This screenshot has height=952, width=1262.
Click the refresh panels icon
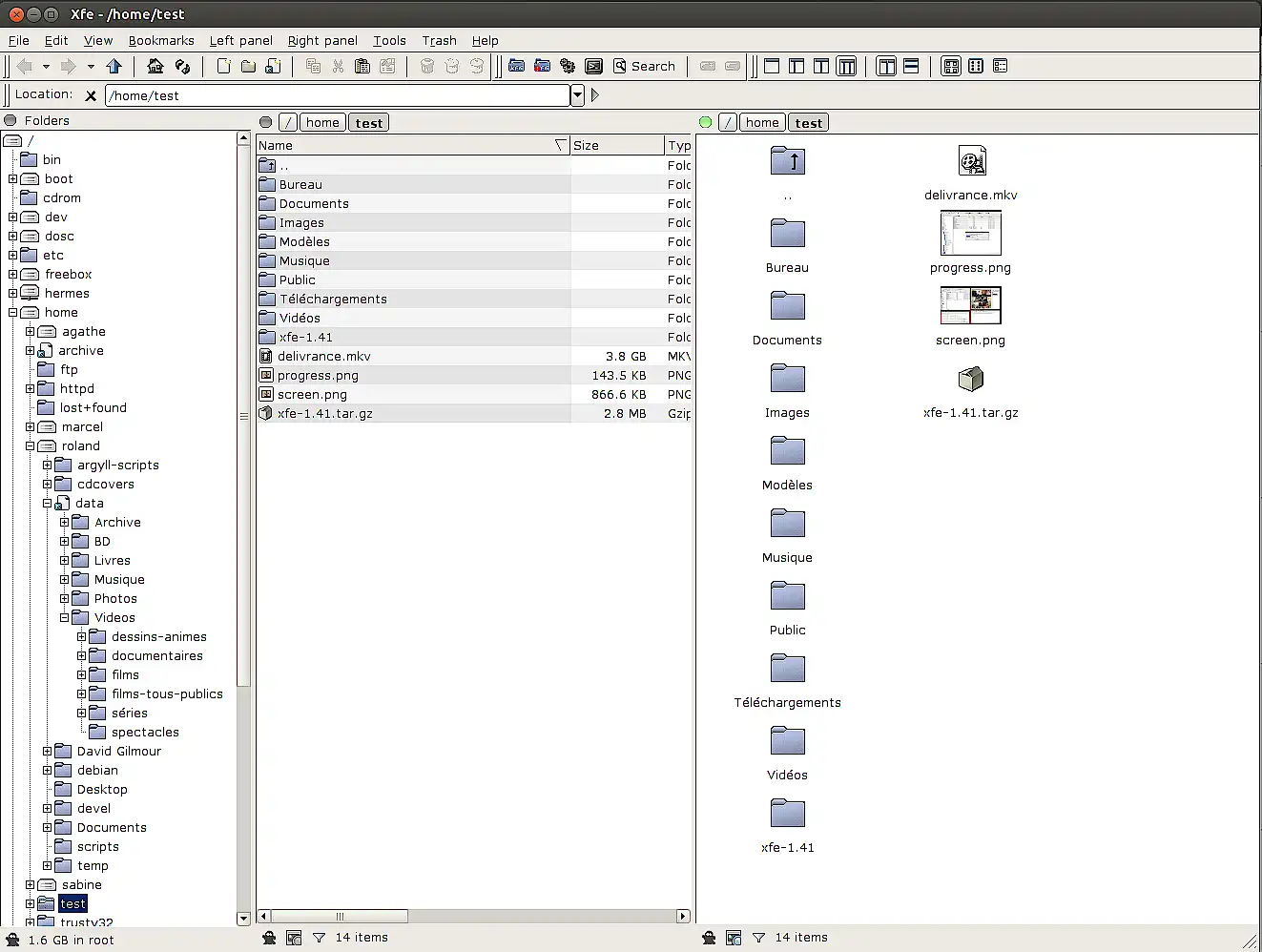click(x=182, y=67)
